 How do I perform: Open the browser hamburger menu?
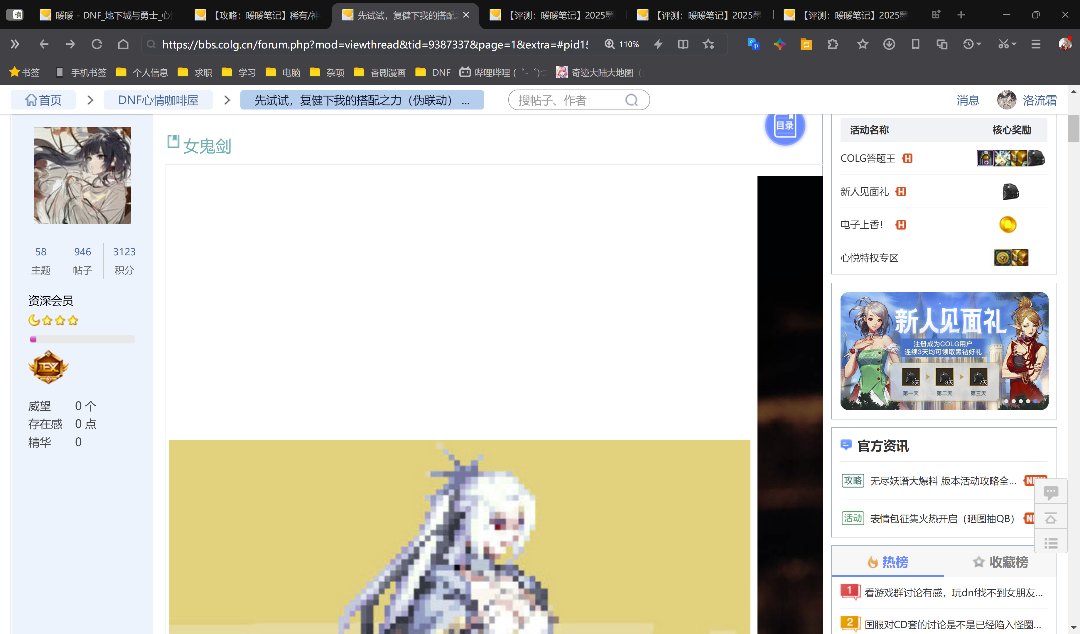1035,44
